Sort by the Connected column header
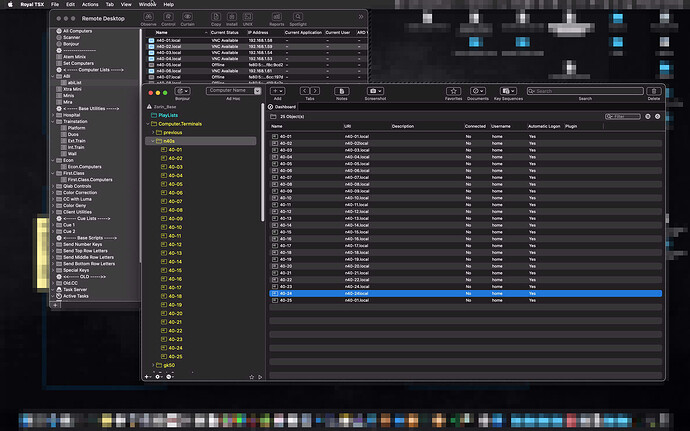 [475, 127]
